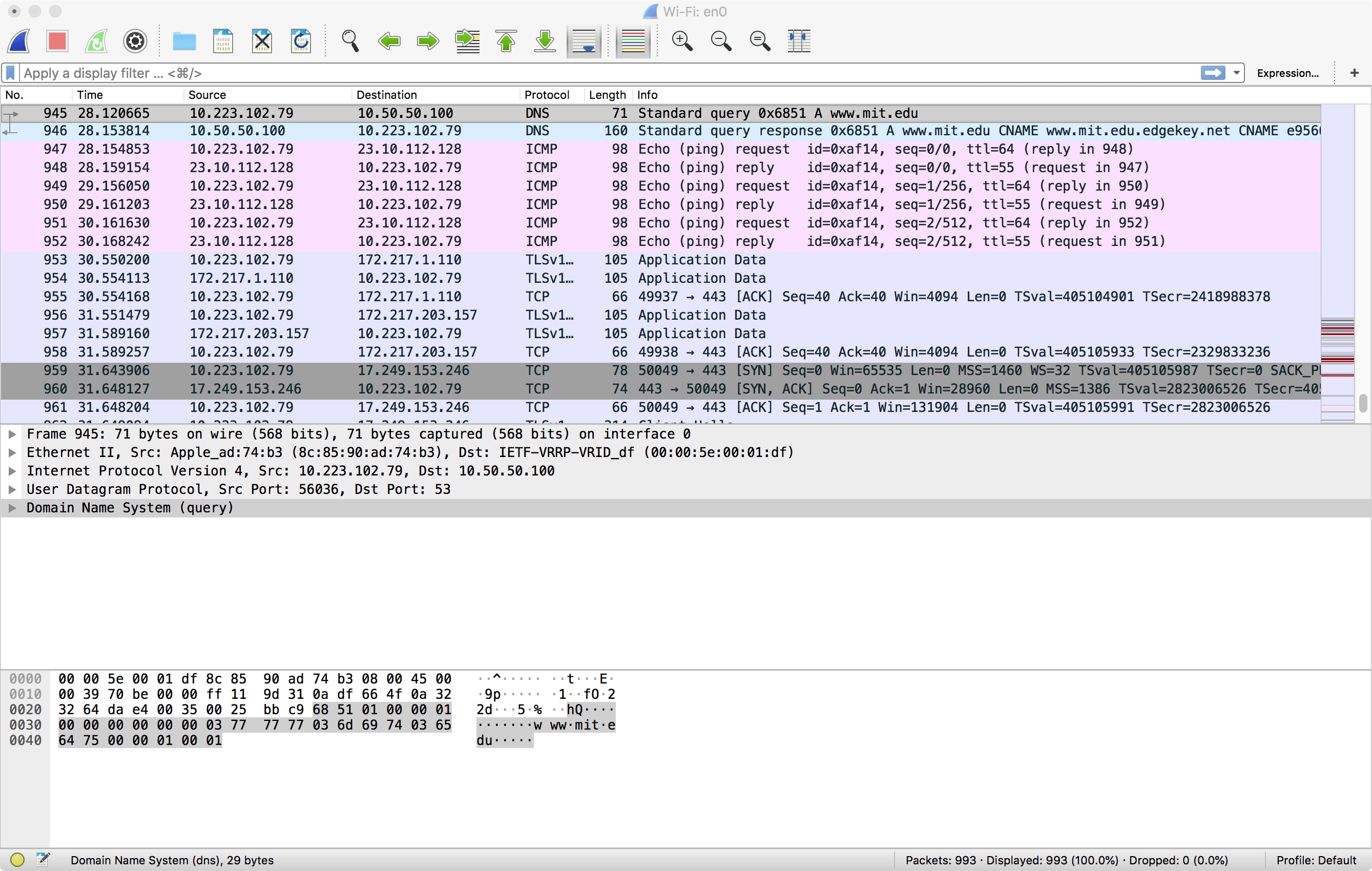The image size is (1372, 871).
Task: Stop the capture with red square icon
Action: pos(57,41)
